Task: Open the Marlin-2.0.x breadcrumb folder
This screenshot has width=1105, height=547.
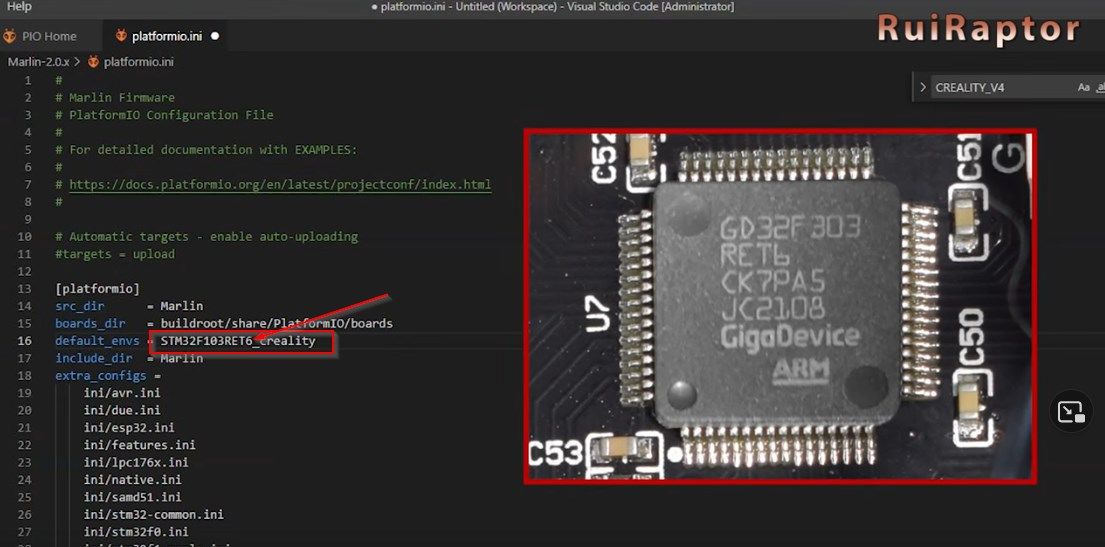Action: click(39, 62)
